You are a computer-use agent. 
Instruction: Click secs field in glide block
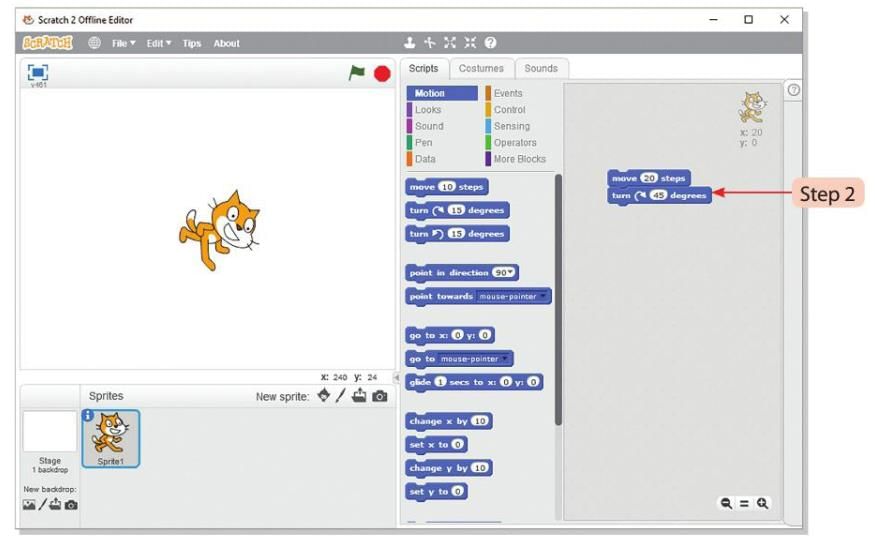pos(440,382)
